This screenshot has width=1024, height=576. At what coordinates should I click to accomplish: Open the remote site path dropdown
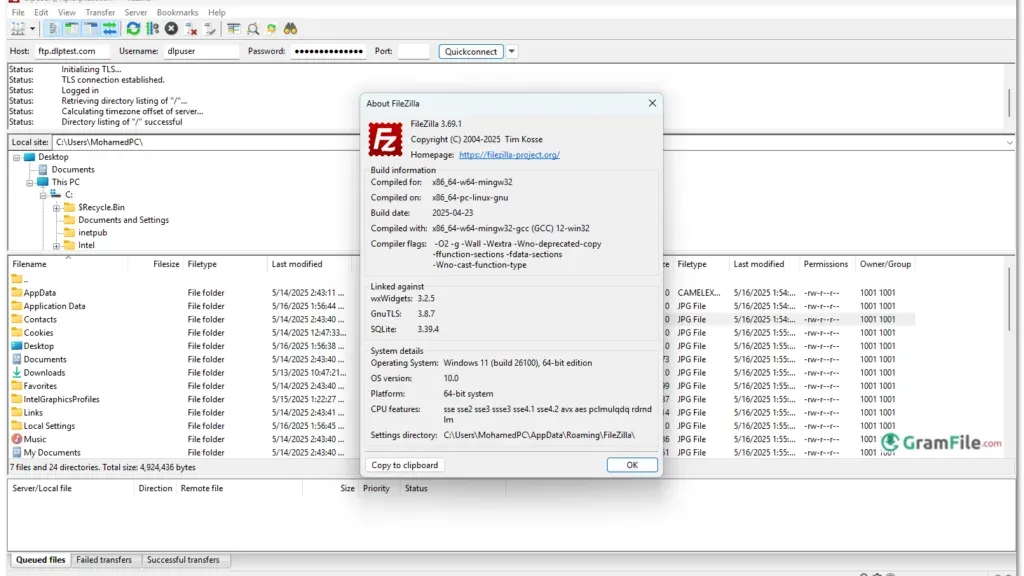1009,142
